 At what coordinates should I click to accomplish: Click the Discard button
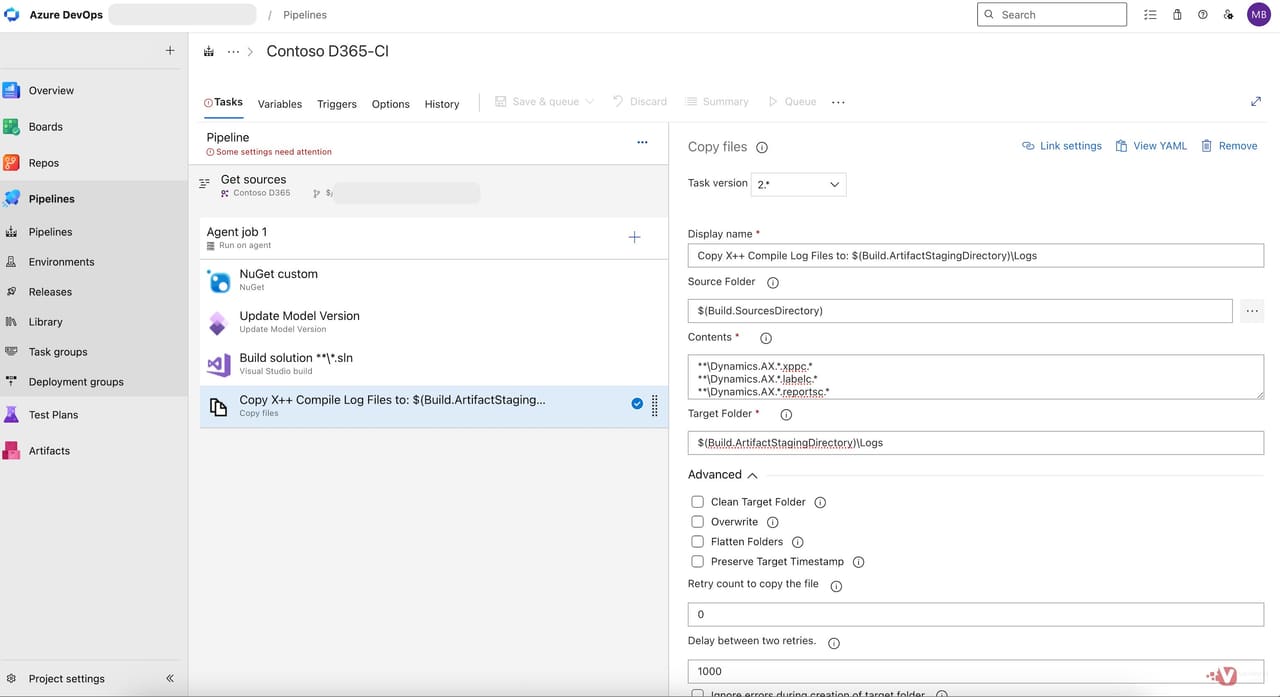640,102
